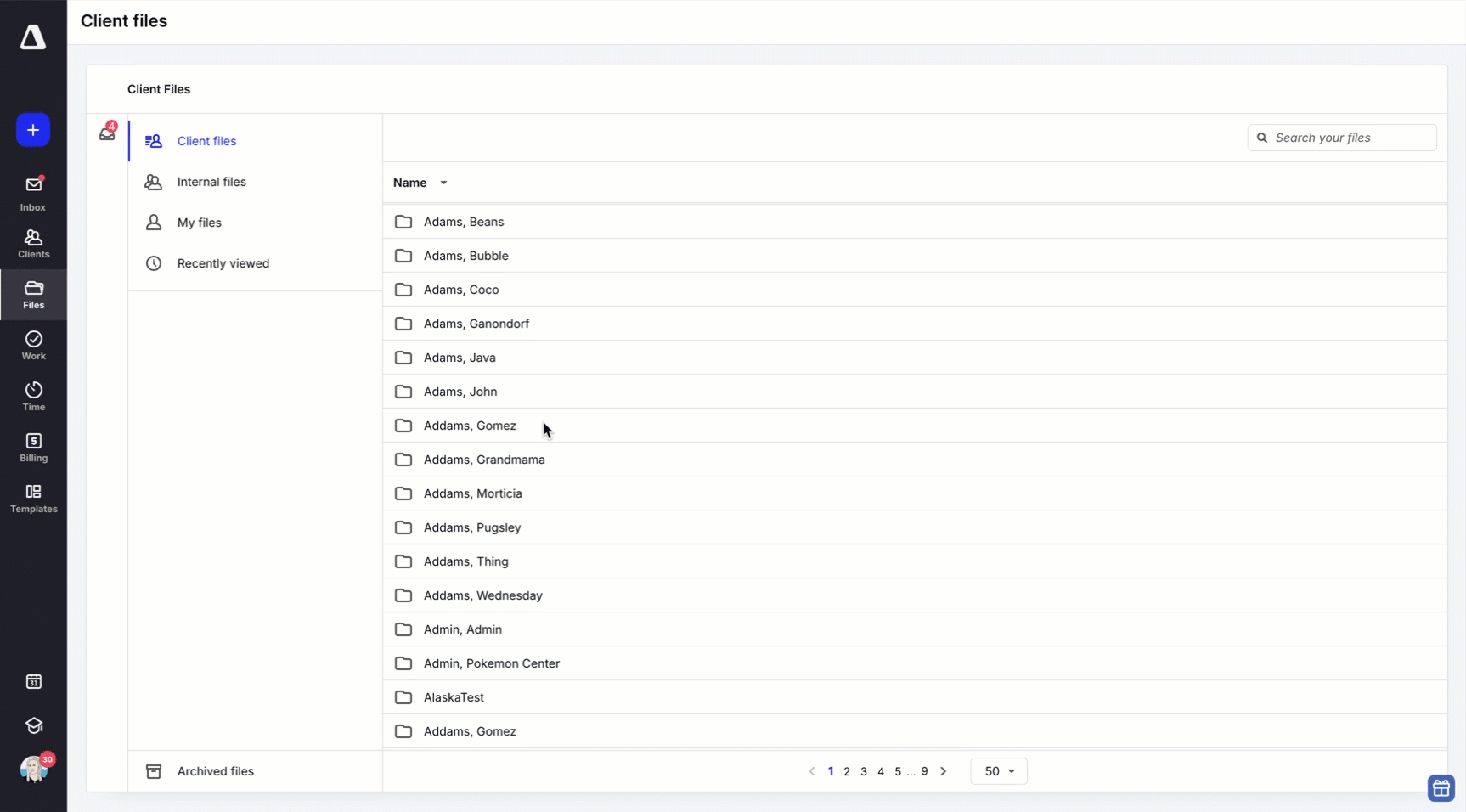Click the Search your files field

click(x=1350, y=138)
